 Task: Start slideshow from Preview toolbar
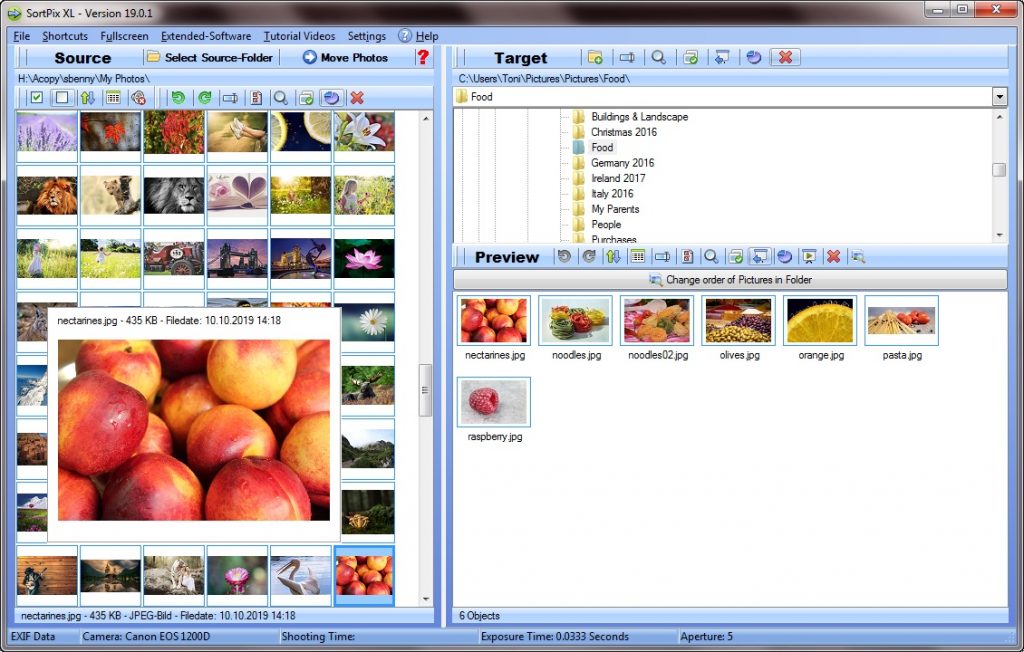[810, 257]
